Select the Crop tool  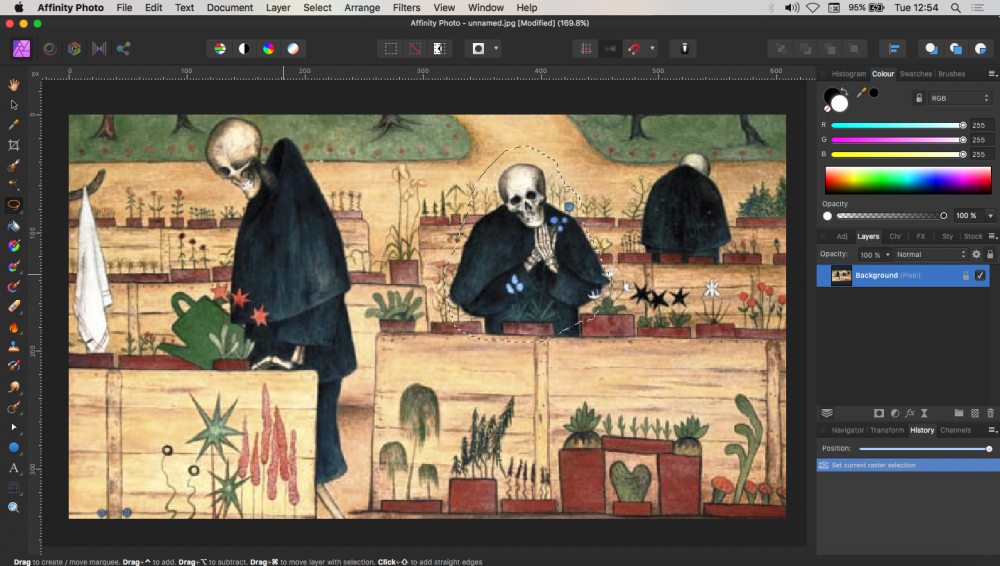[14, 145]
